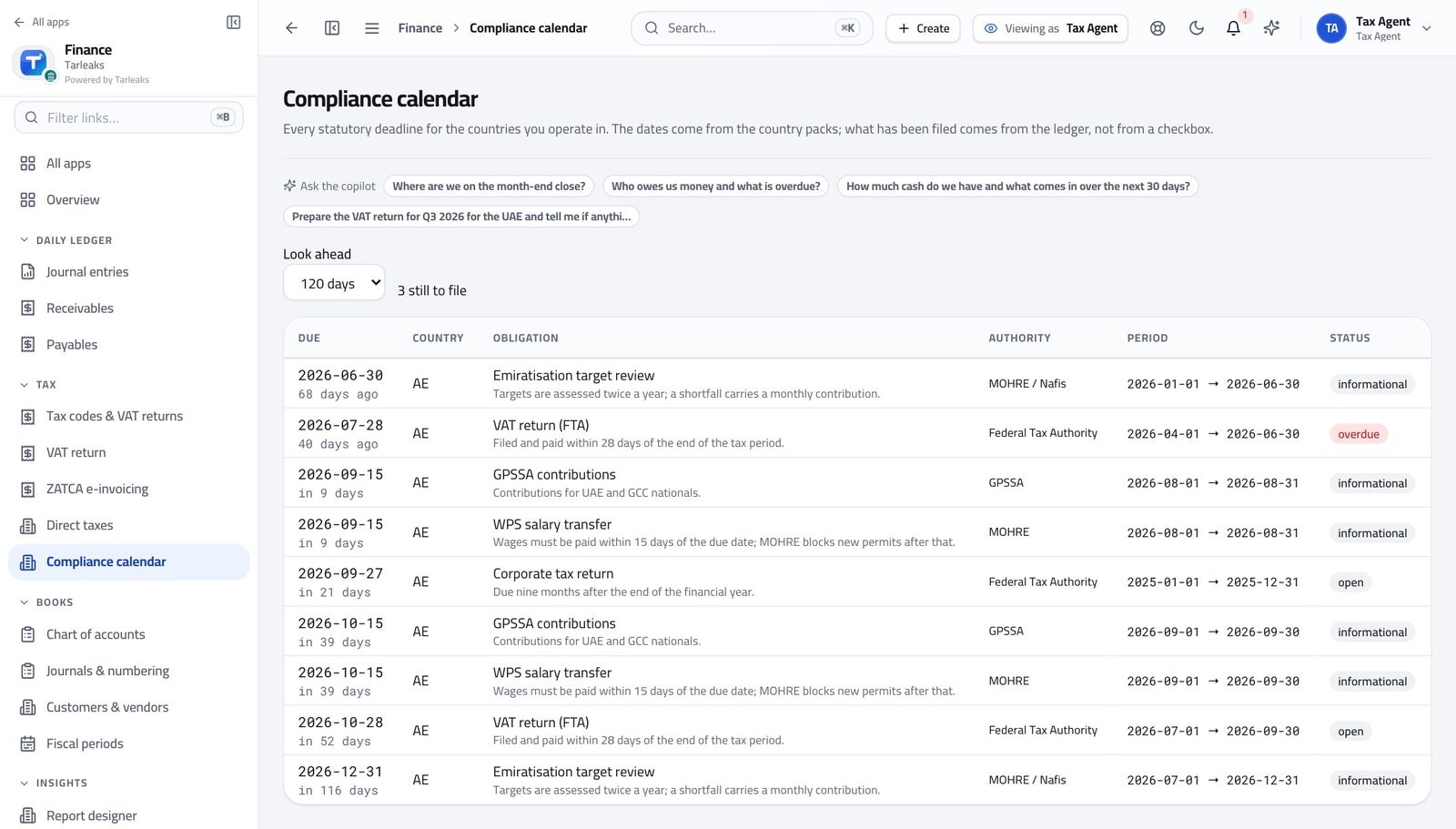Open Direct taxes page
The height and width of the screenshot is (829, 1456).
[x=128, y=526]
